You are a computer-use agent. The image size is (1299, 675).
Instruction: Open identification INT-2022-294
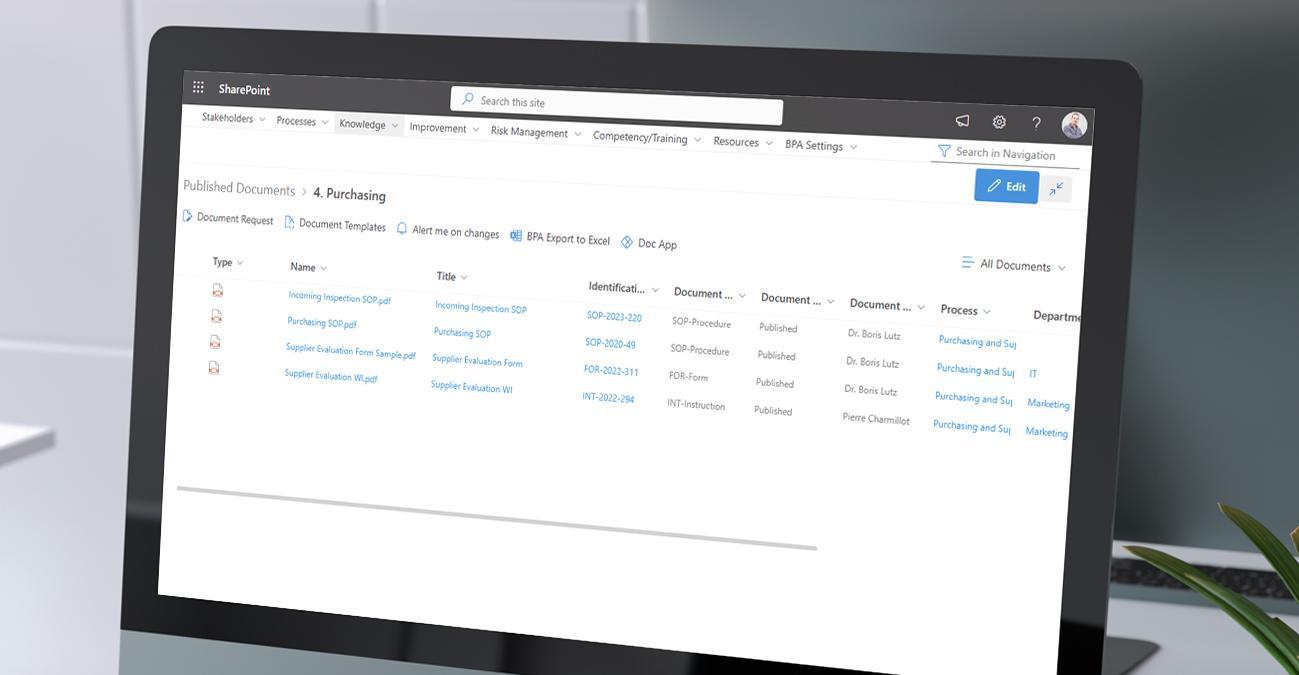[608, 397]
